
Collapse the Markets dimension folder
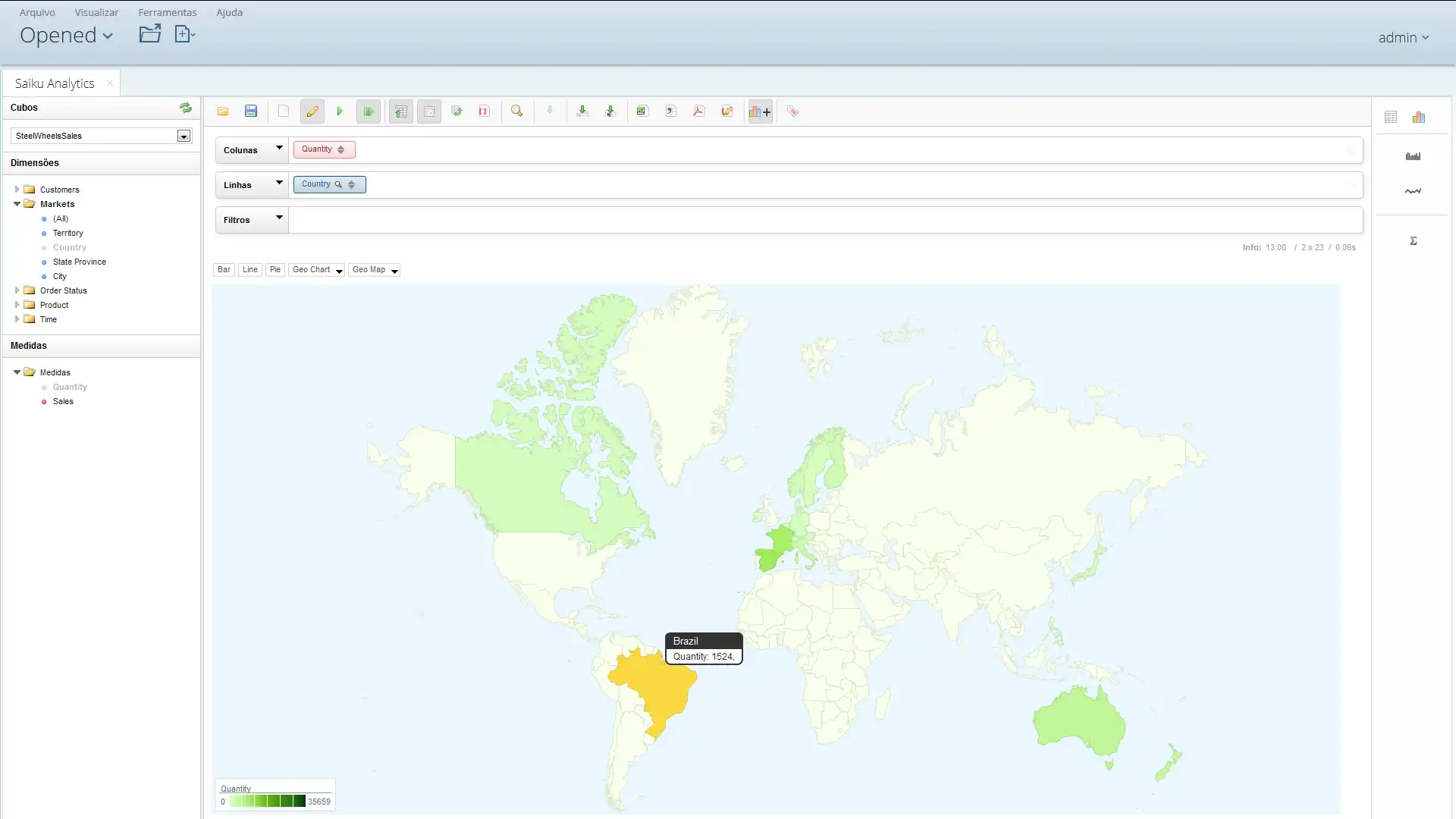pos(17,204)
